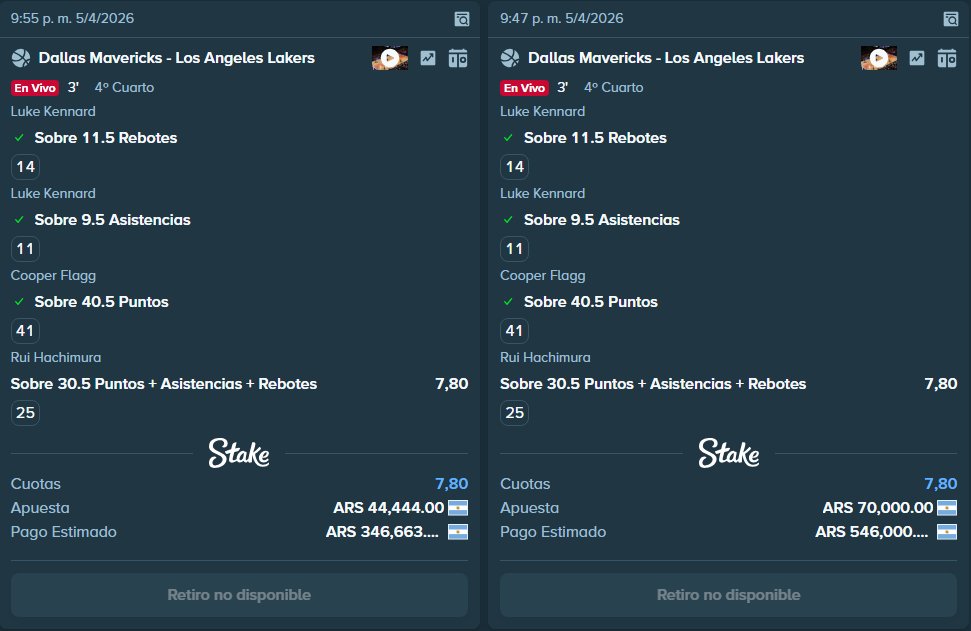The height and width of the screenshot is (631, 971).
Task: Click Cooper Flagg name on 9:55 p. m. slip
Action: point(53,276)
